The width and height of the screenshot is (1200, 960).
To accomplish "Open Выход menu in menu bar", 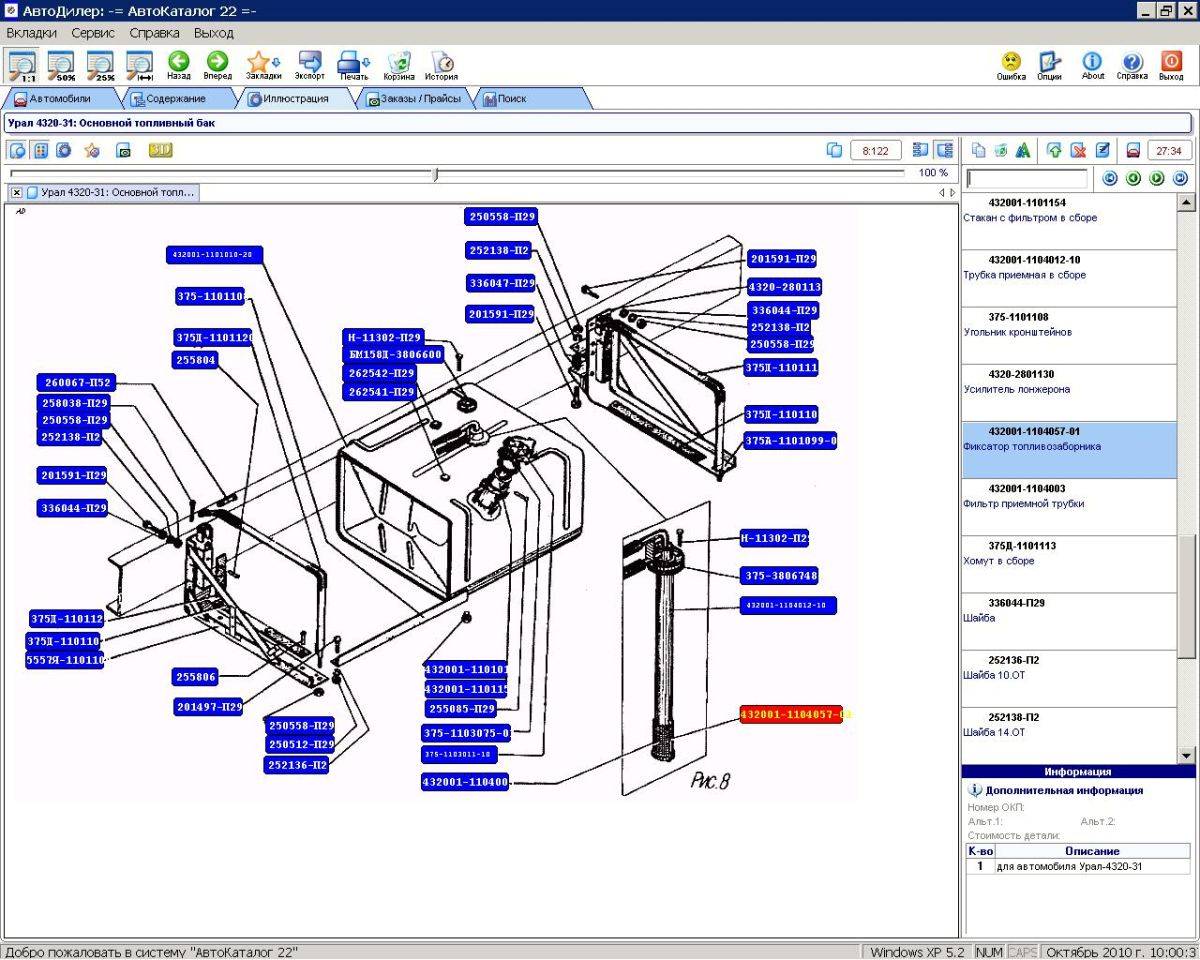I will coord(213,33).
